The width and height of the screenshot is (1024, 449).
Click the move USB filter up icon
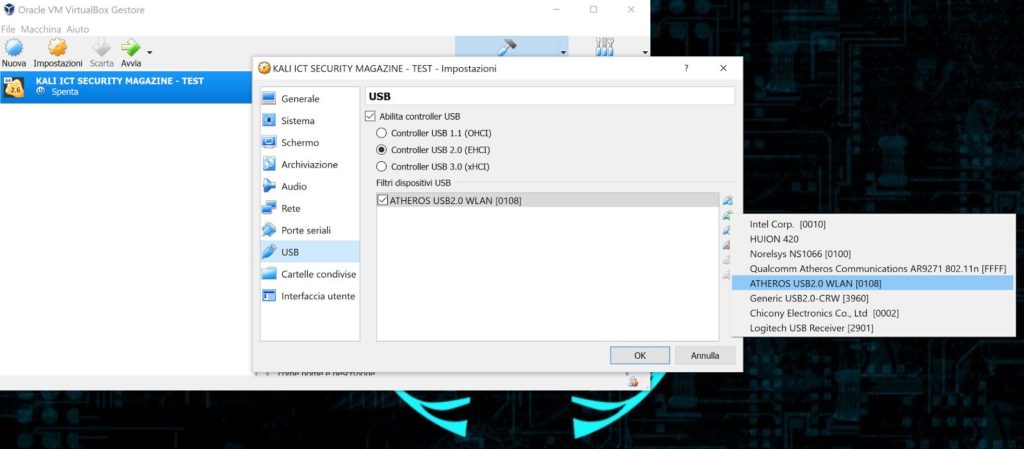pos(726,260)
